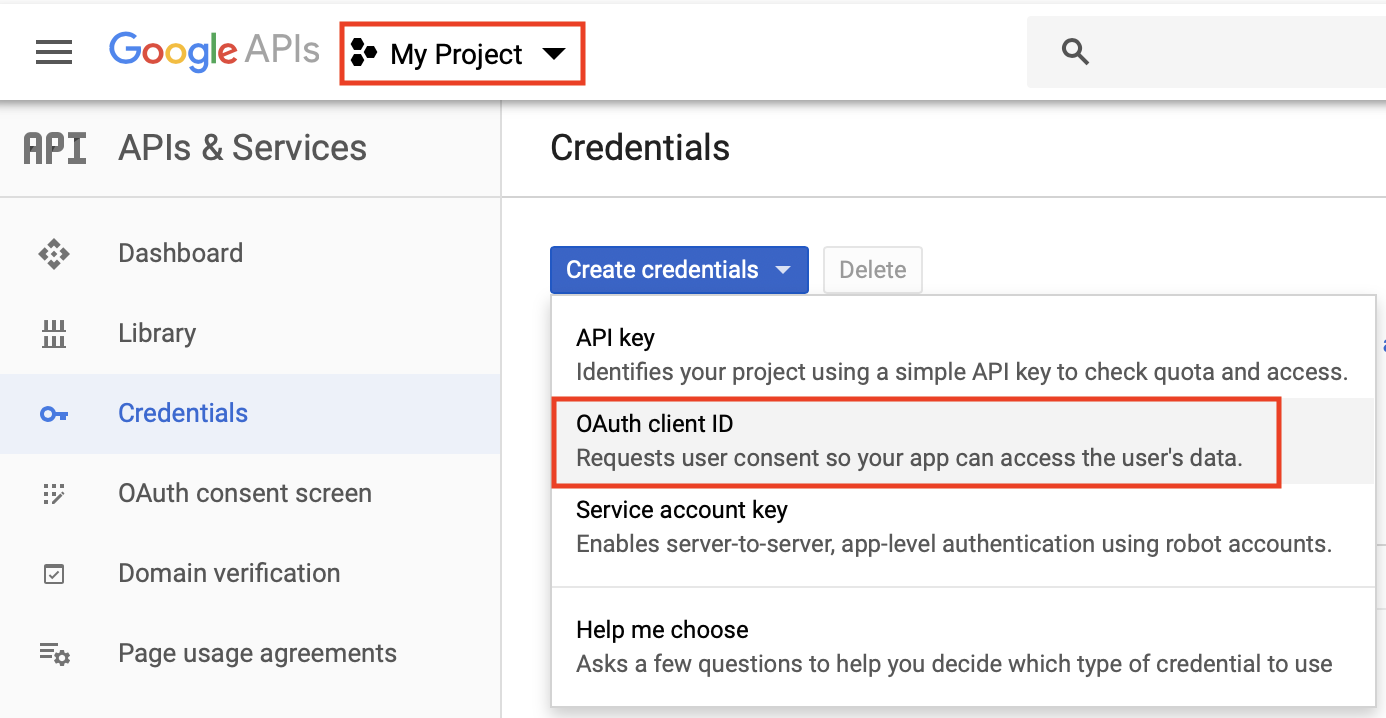Click the Credentials page heading

pyautogui.click(x=640, y=148)
